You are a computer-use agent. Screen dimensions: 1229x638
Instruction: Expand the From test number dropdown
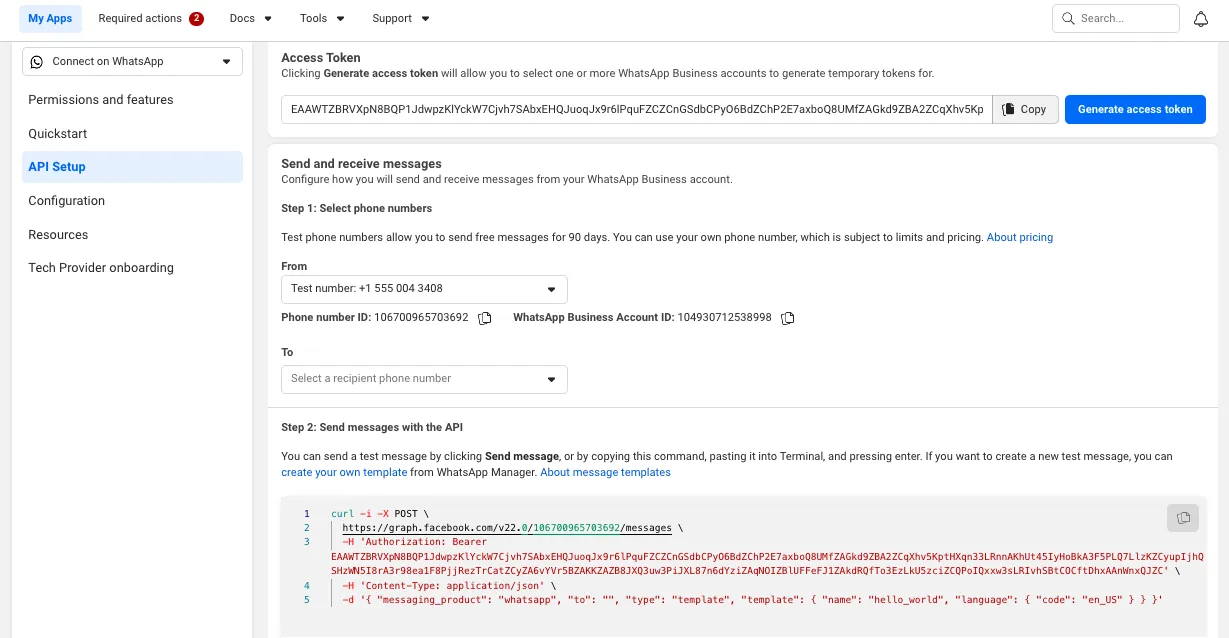(424, 289)
